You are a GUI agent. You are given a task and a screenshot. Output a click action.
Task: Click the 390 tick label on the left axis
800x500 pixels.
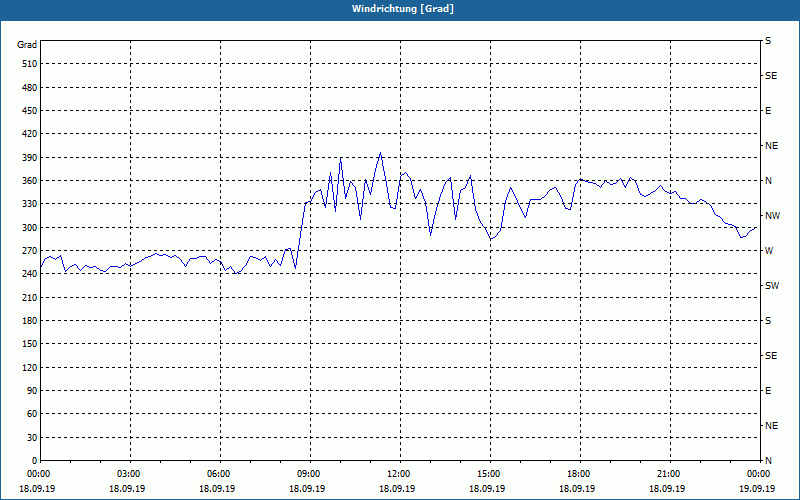30,158
